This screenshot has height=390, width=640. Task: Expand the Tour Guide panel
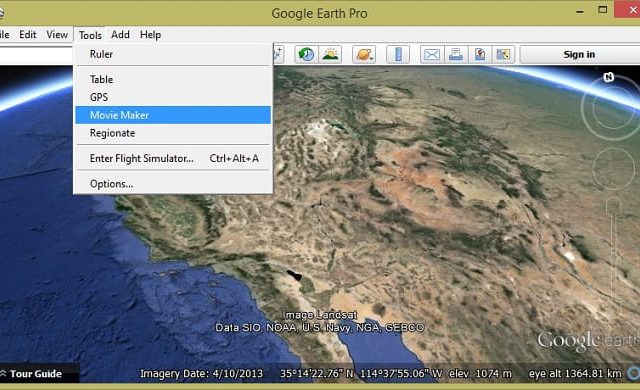tap(32, 374)
